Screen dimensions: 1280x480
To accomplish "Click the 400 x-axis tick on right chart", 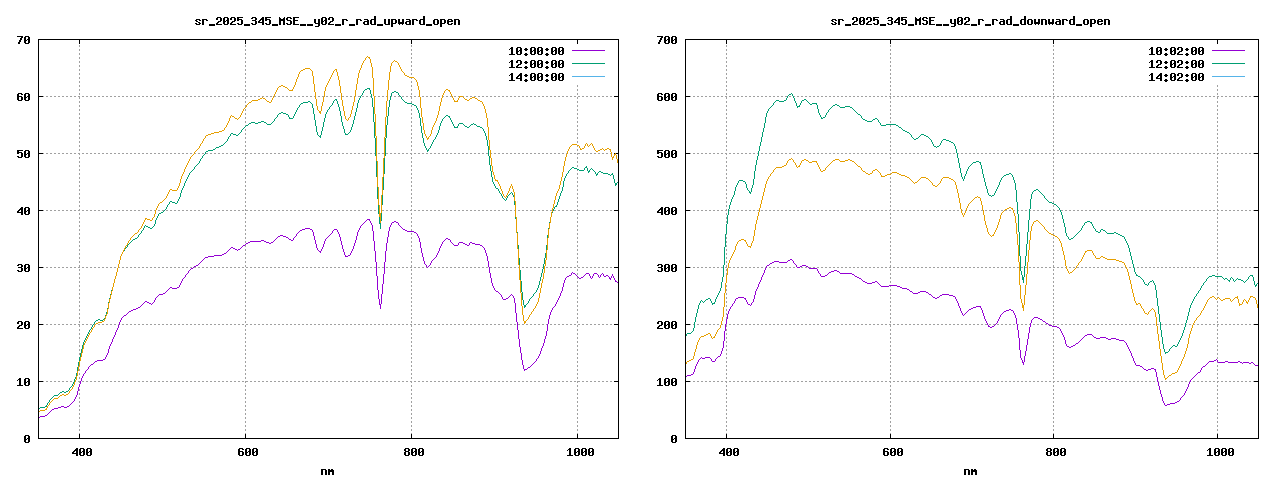I will pos(728,452).
